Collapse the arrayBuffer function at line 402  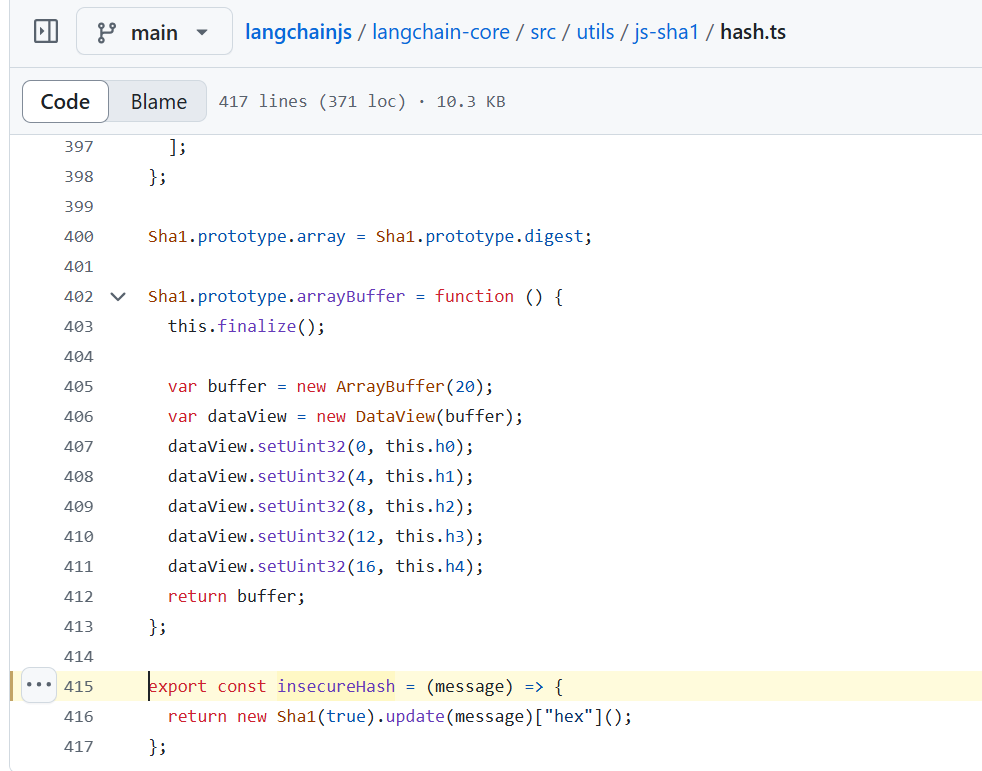tap(117, 296)
